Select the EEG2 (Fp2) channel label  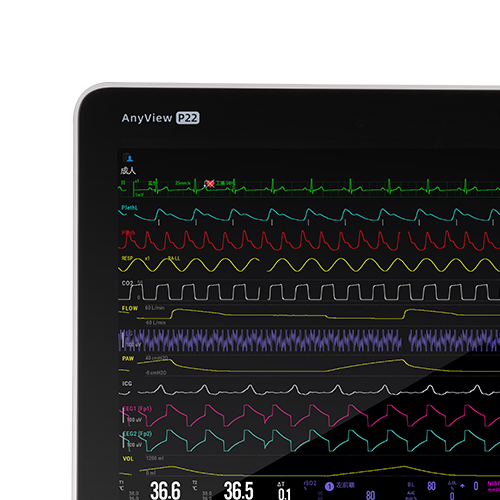coord(138,434)
